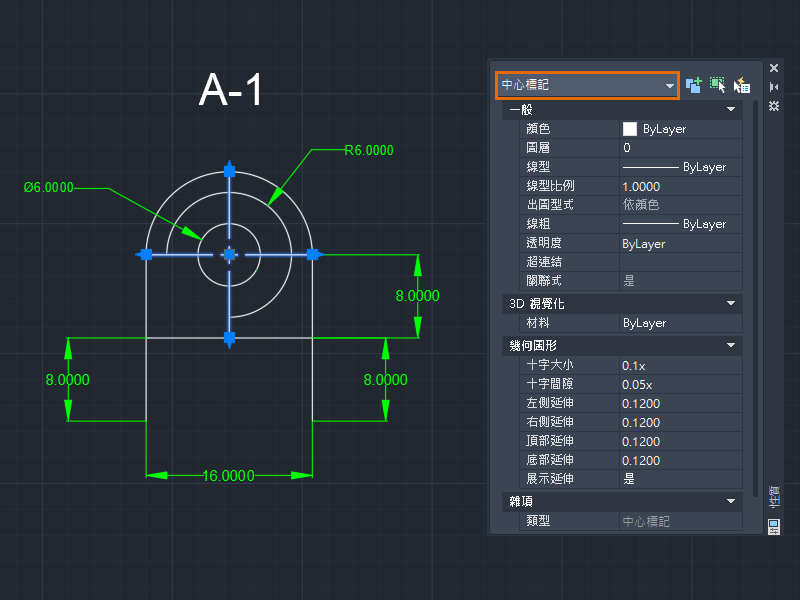800x600 pixels.
Task: Click the 材料 ByLayer value
Action: [681, 323]
